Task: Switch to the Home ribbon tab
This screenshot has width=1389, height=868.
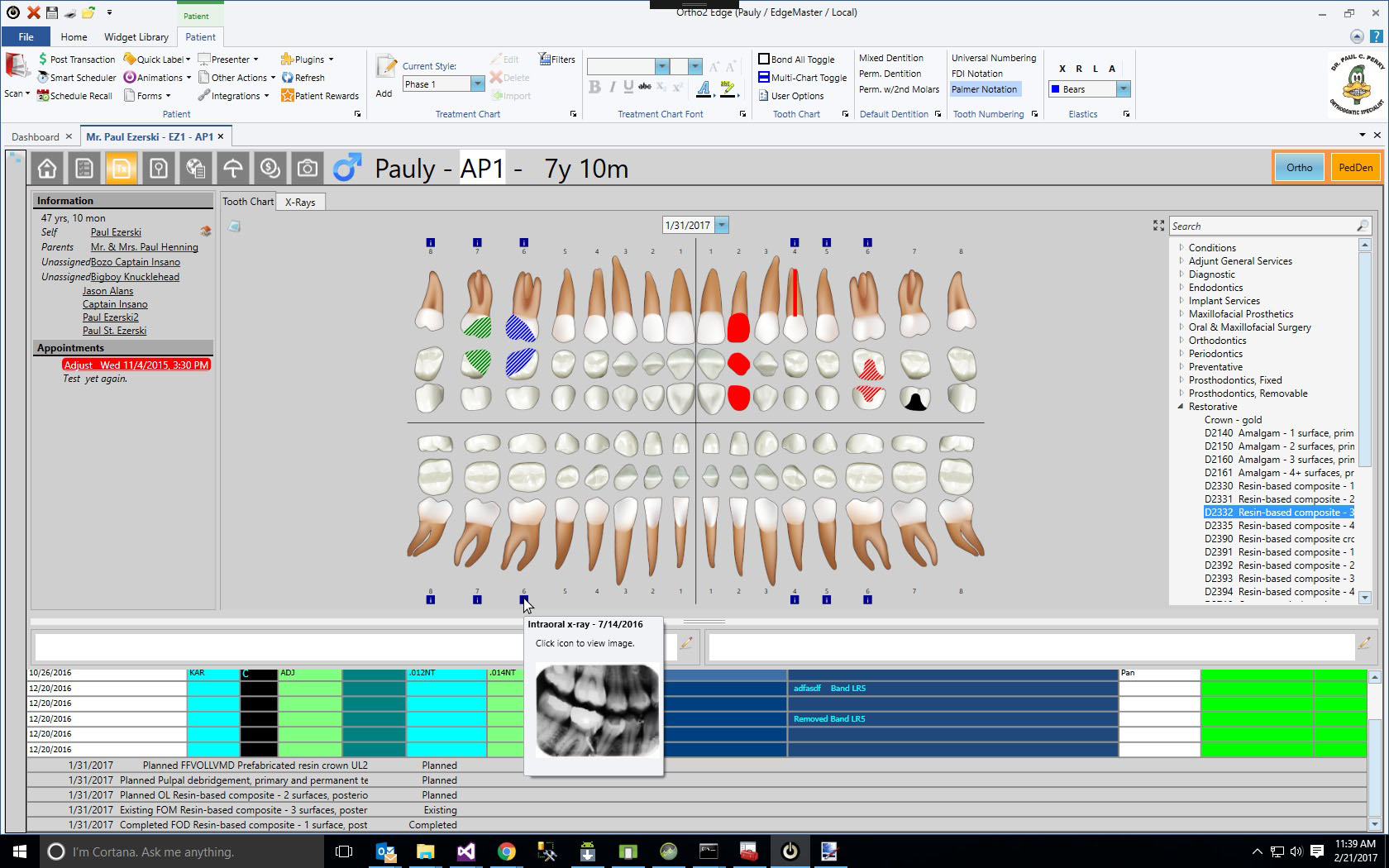Action: [74, 36]
